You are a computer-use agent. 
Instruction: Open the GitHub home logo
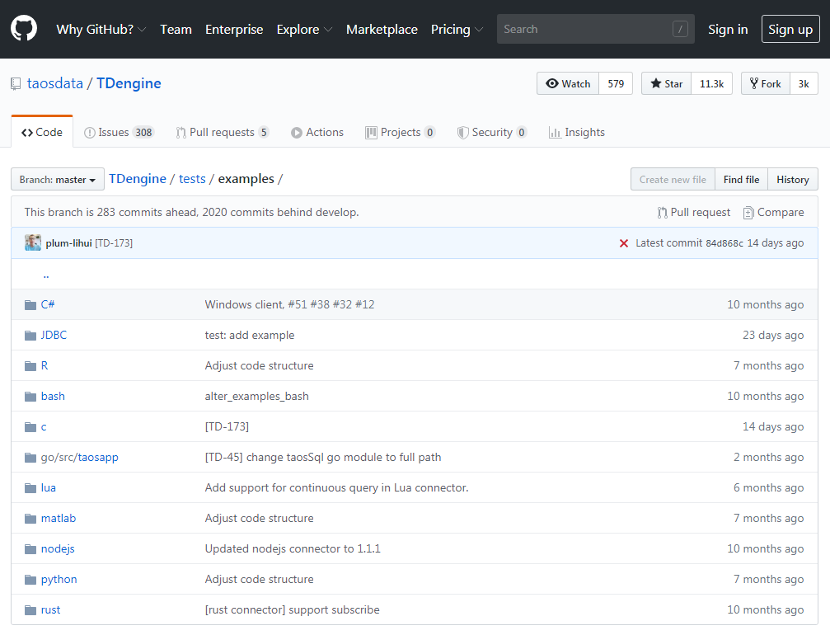(24, 29)
